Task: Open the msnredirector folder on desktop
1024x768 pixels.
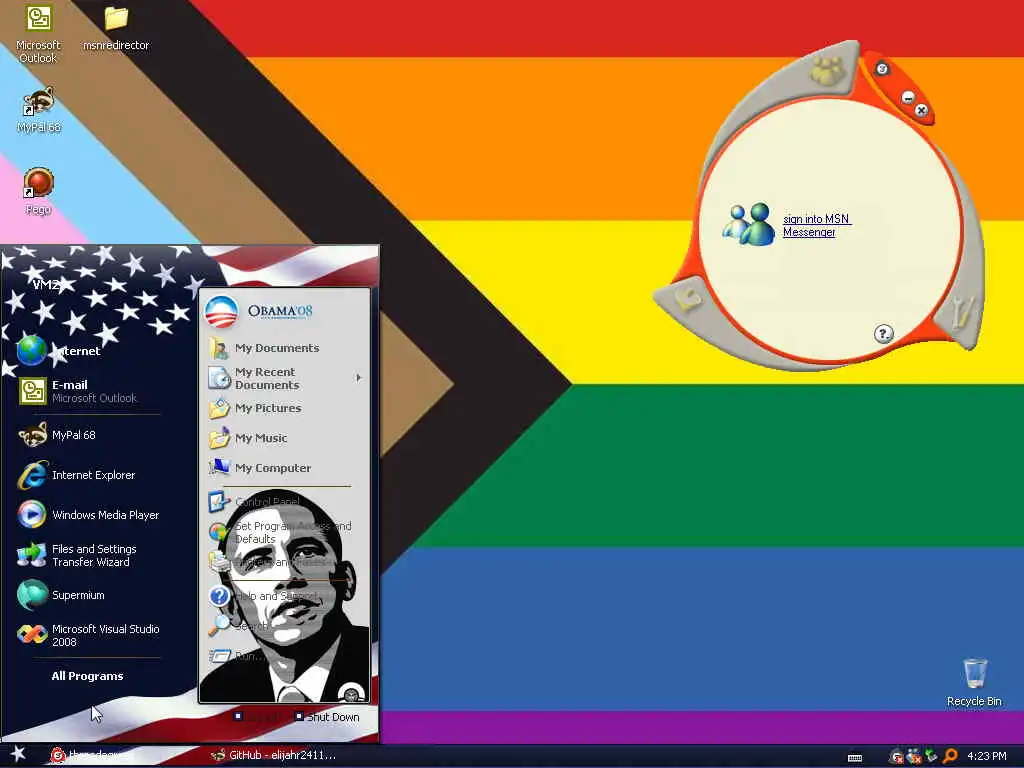Action: coord(116,29)
